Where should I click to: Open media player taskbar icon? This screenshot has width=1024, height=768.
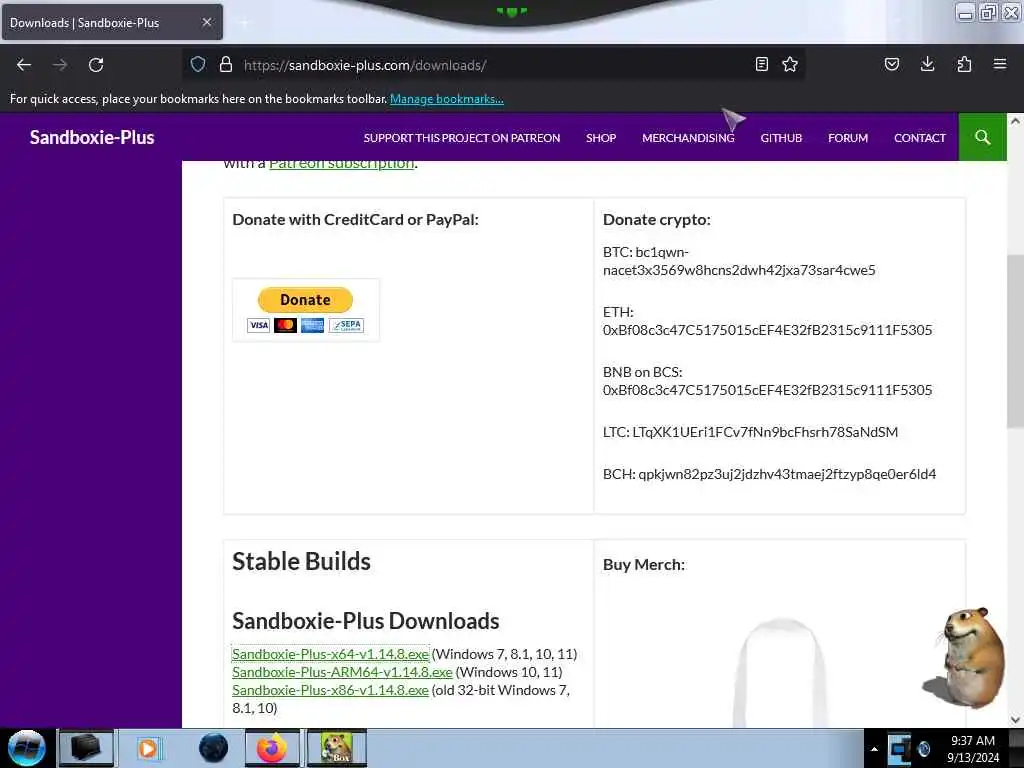pyautogui.click(x=148, y=748)
